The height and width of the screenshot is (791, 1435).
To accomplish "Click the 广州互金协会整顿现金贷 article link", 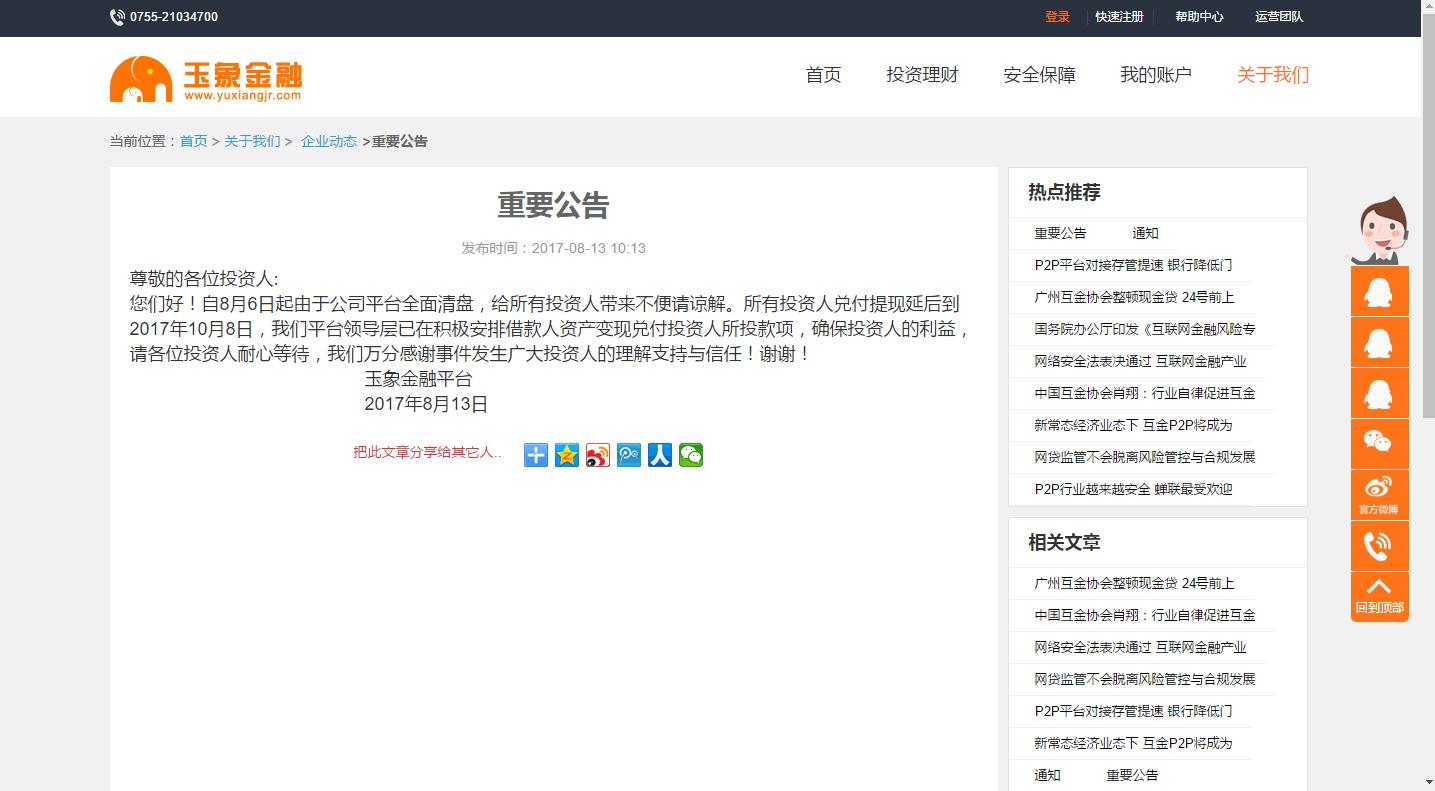I will click(x=1131, y=297).
